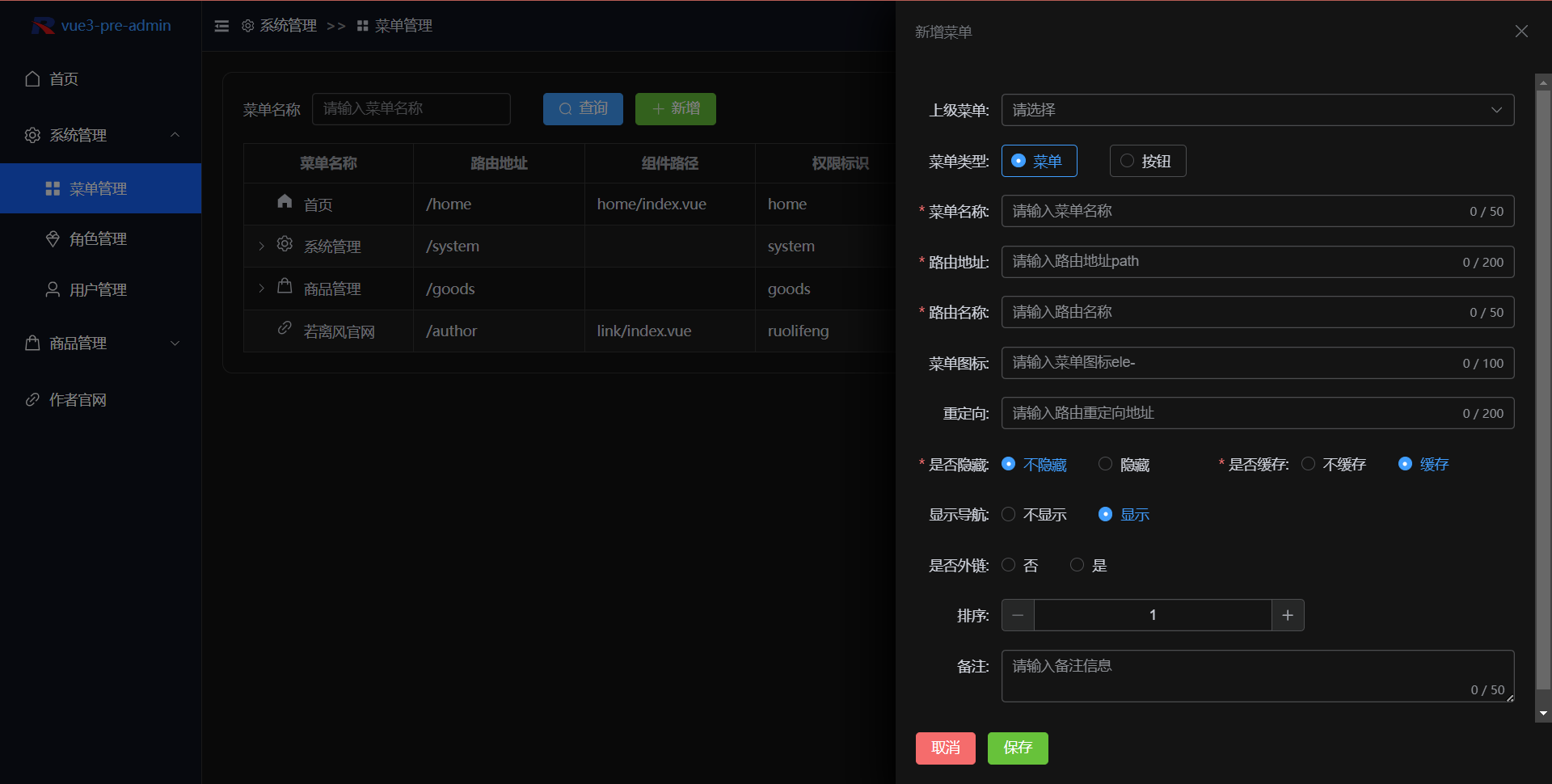Click the diamond icon of 角色管理

53,238
